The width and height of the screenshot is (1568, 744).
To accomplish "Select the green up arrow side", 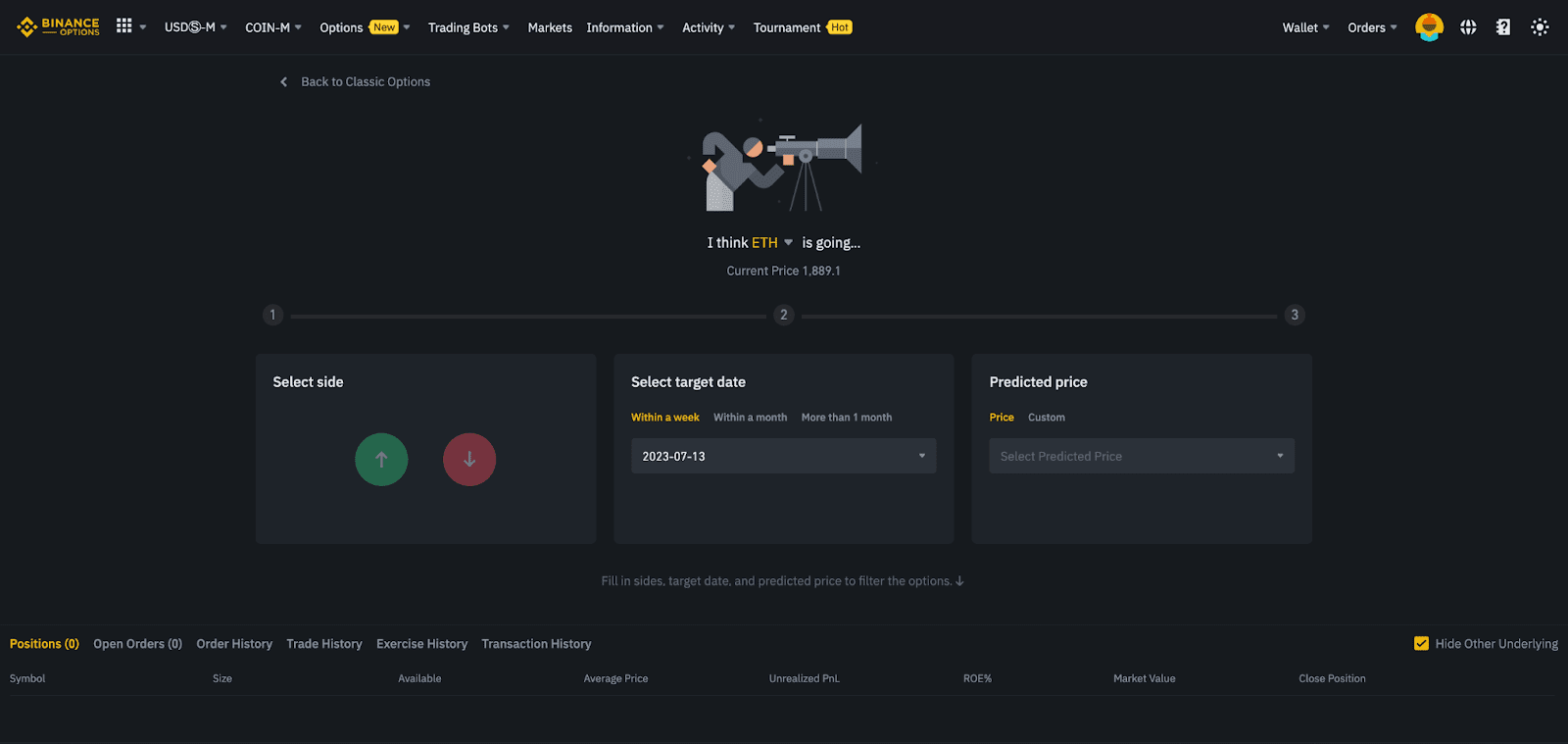I will [x=381, y=460].
